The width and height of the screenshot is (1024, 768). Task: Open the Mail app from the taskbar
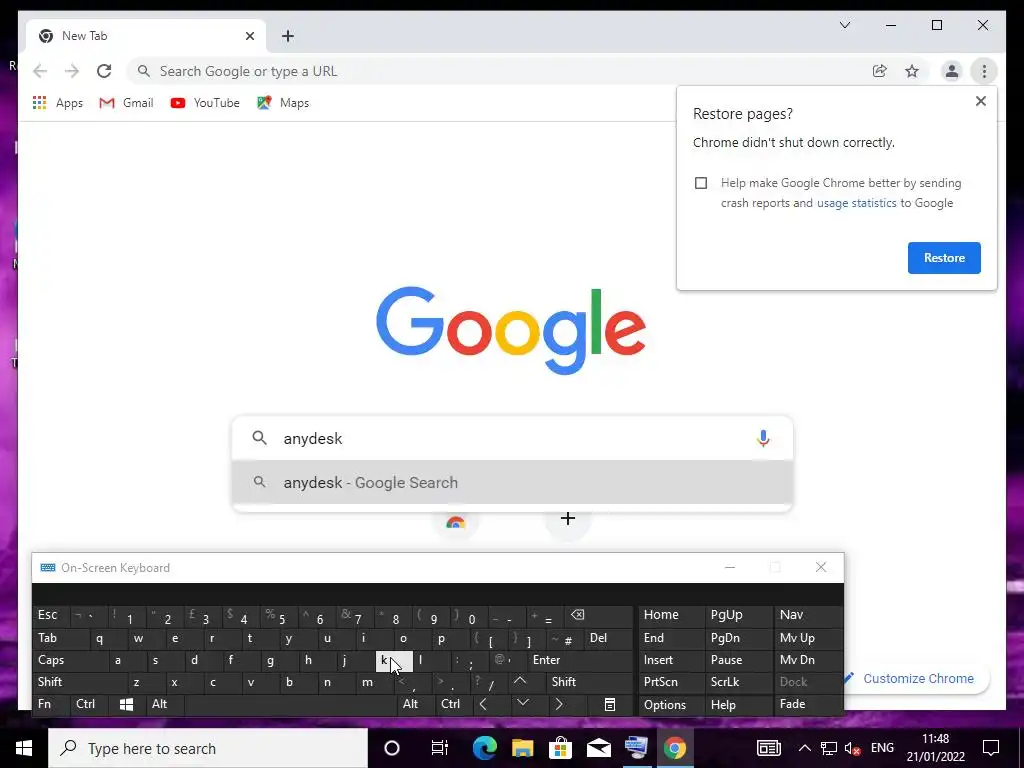pyautogui.click(x=598, y=748)
